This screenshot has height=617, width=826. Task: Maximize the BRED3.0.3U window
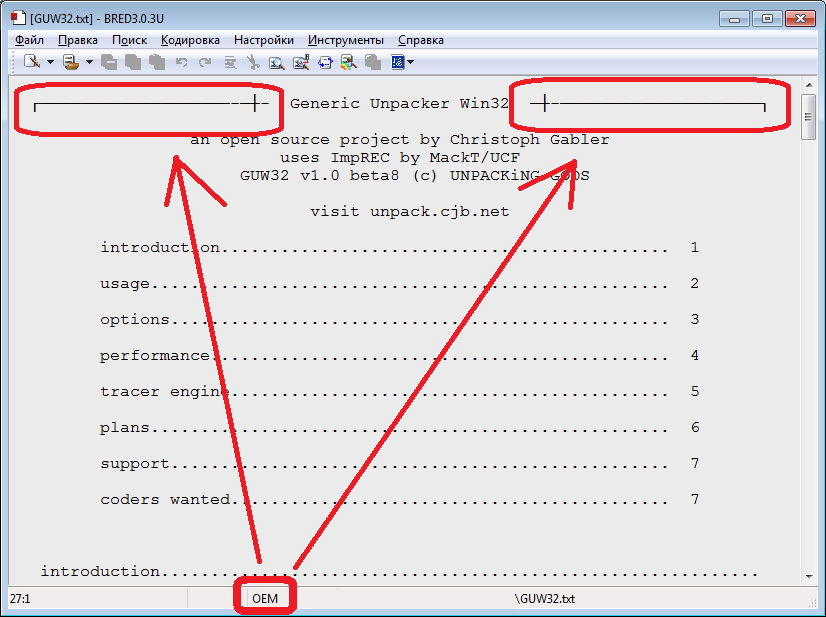767,19
